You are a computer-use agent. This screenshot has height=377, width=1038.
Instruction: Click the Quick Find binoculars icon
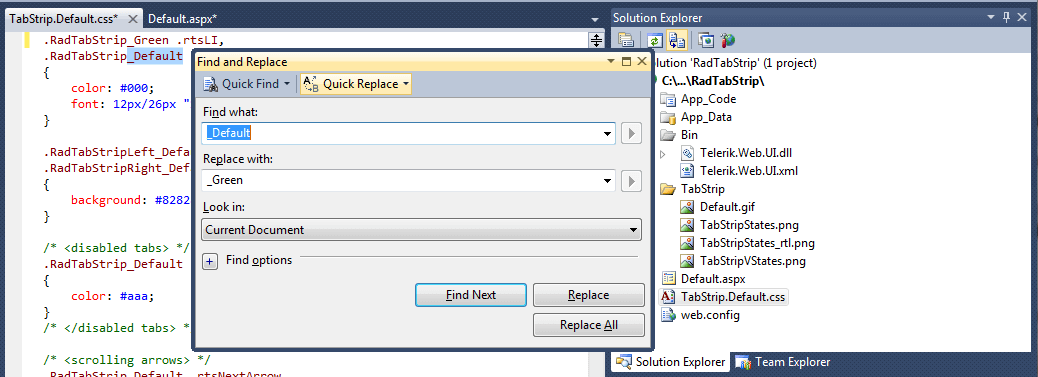211,84
